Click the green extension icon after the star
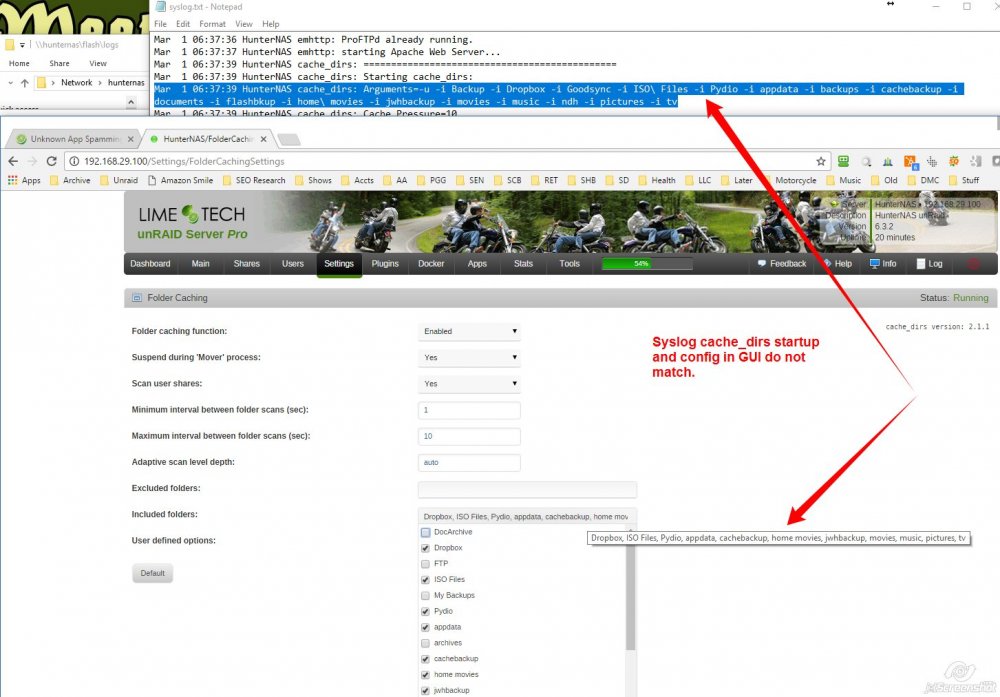This screenshot has width=1000, height=697. 843,161
